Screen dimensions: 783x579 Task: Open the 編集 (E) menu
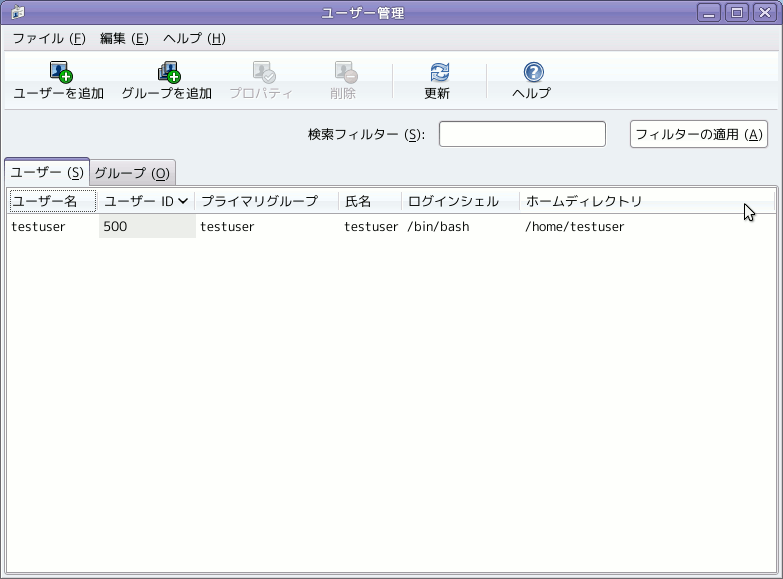(x=124, y=38)
